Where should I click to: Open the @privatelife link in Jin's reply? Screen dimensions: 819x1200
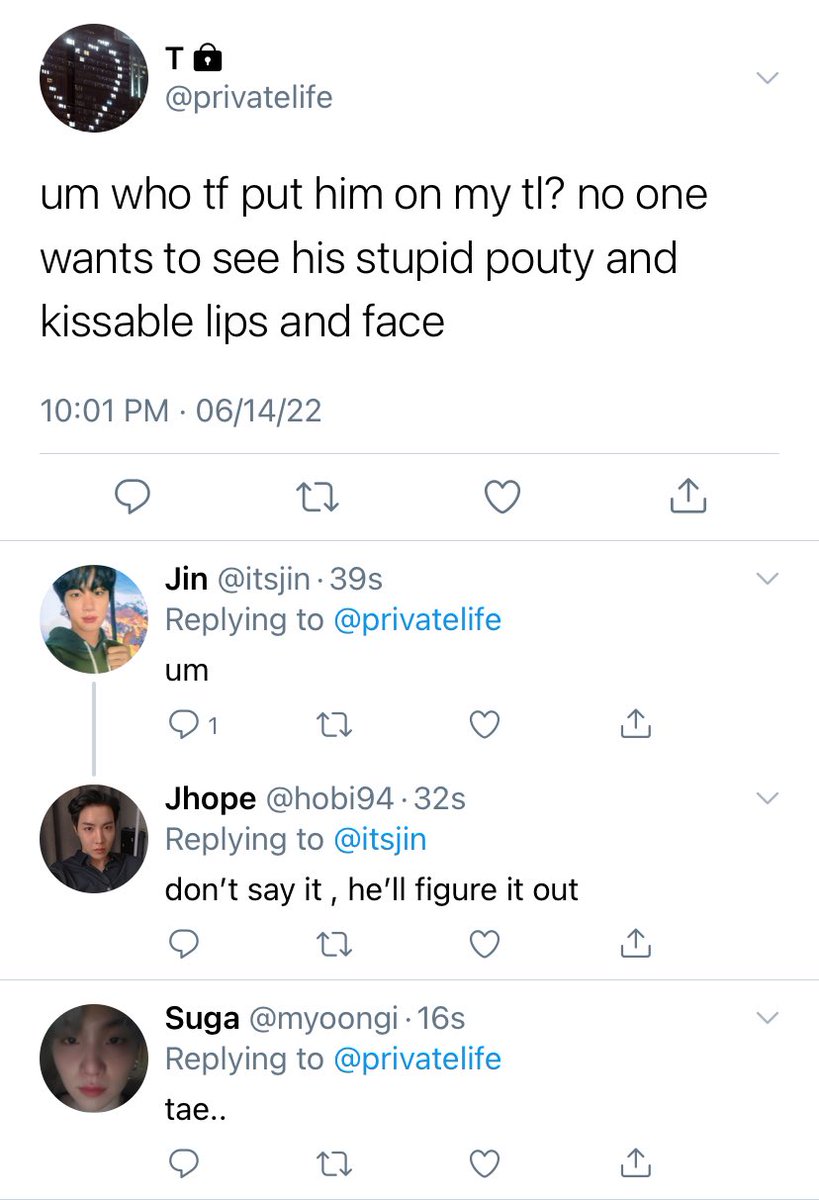tap(416, 619)
